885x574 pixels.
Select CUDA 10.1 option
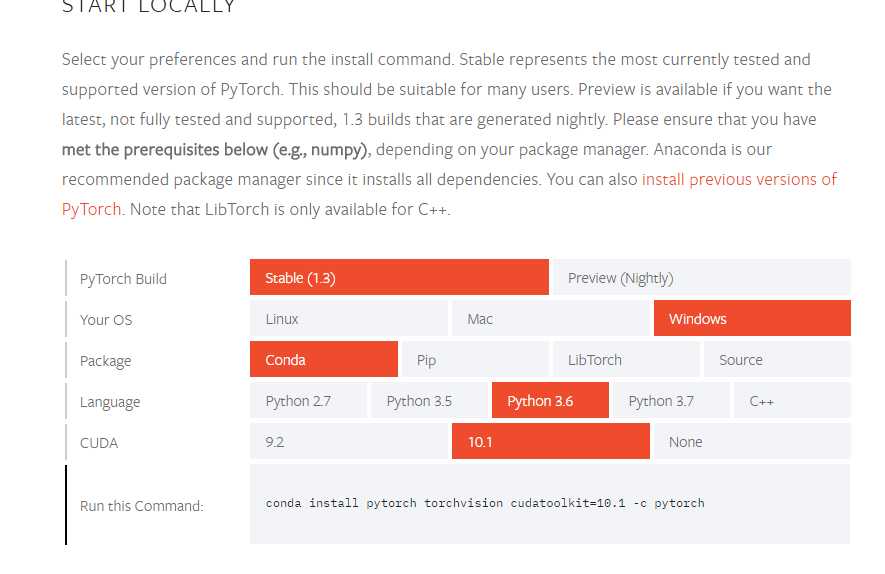[551, 441]
